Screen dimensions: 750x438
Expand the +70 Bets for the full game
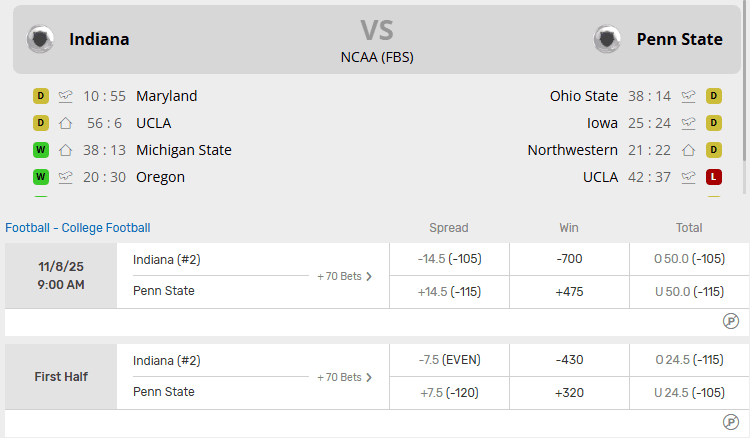pos(344,276)
